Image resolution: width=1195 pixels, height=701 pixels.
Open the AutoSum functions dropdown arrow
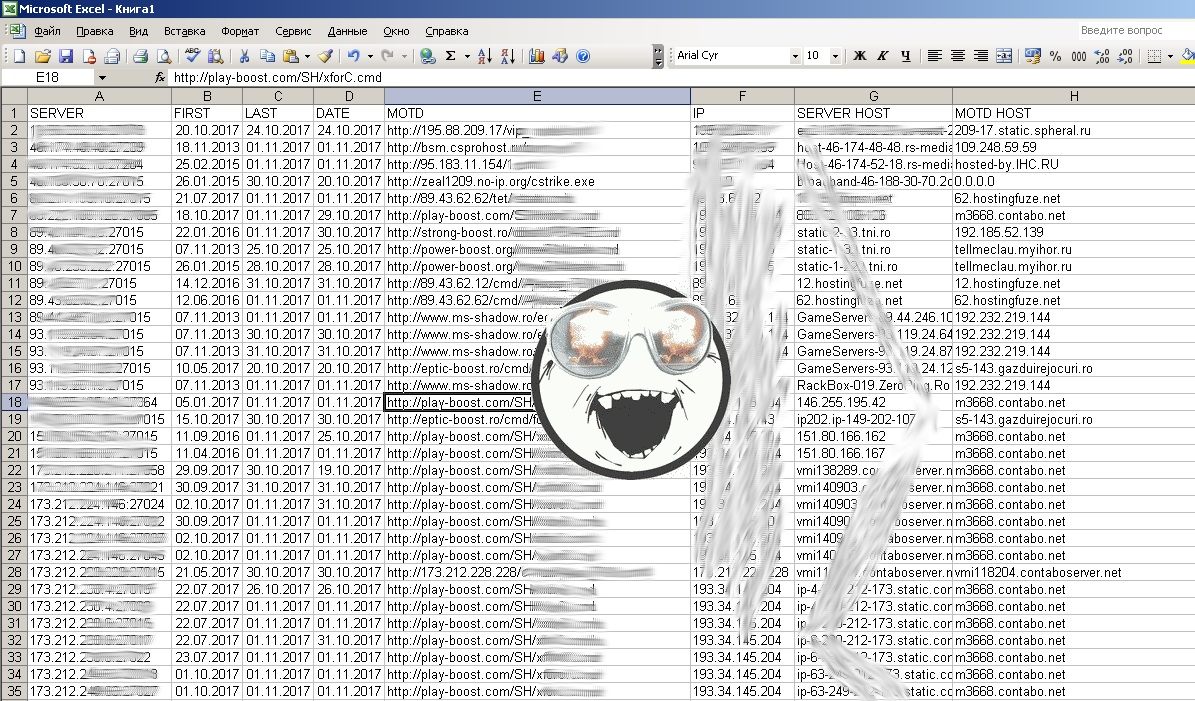pyautogui.click(x=466, y=56)
